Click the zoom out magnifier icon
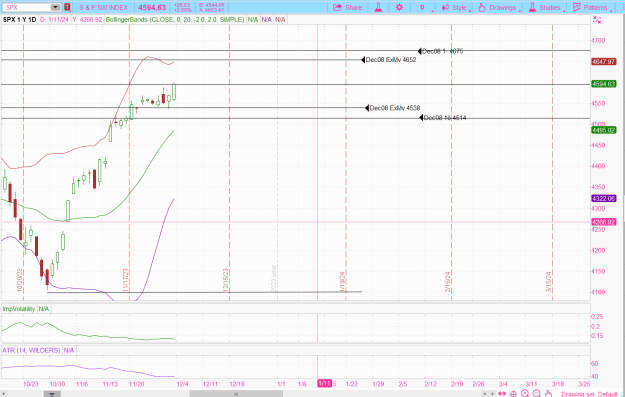This screenshot has height=397, width=625. 537,394
